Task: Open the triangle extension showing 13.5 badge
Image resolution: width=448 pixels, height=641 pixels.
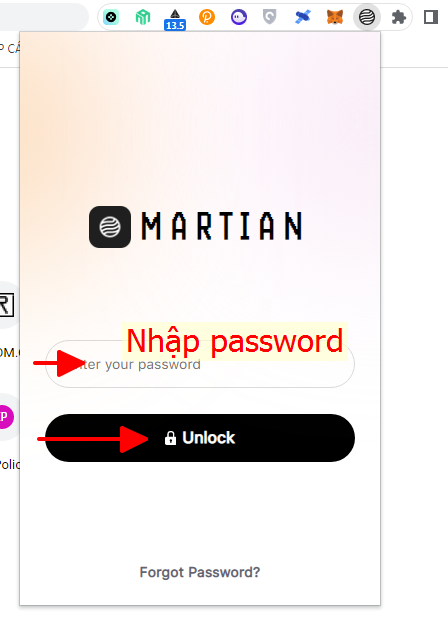Action: (175, 20)
